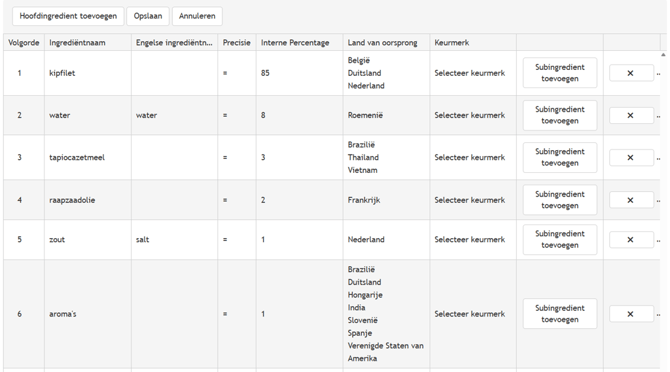Cancel editing with Annuleren
Viewport: 670px width, 372px height.
(x=197, y=16)
